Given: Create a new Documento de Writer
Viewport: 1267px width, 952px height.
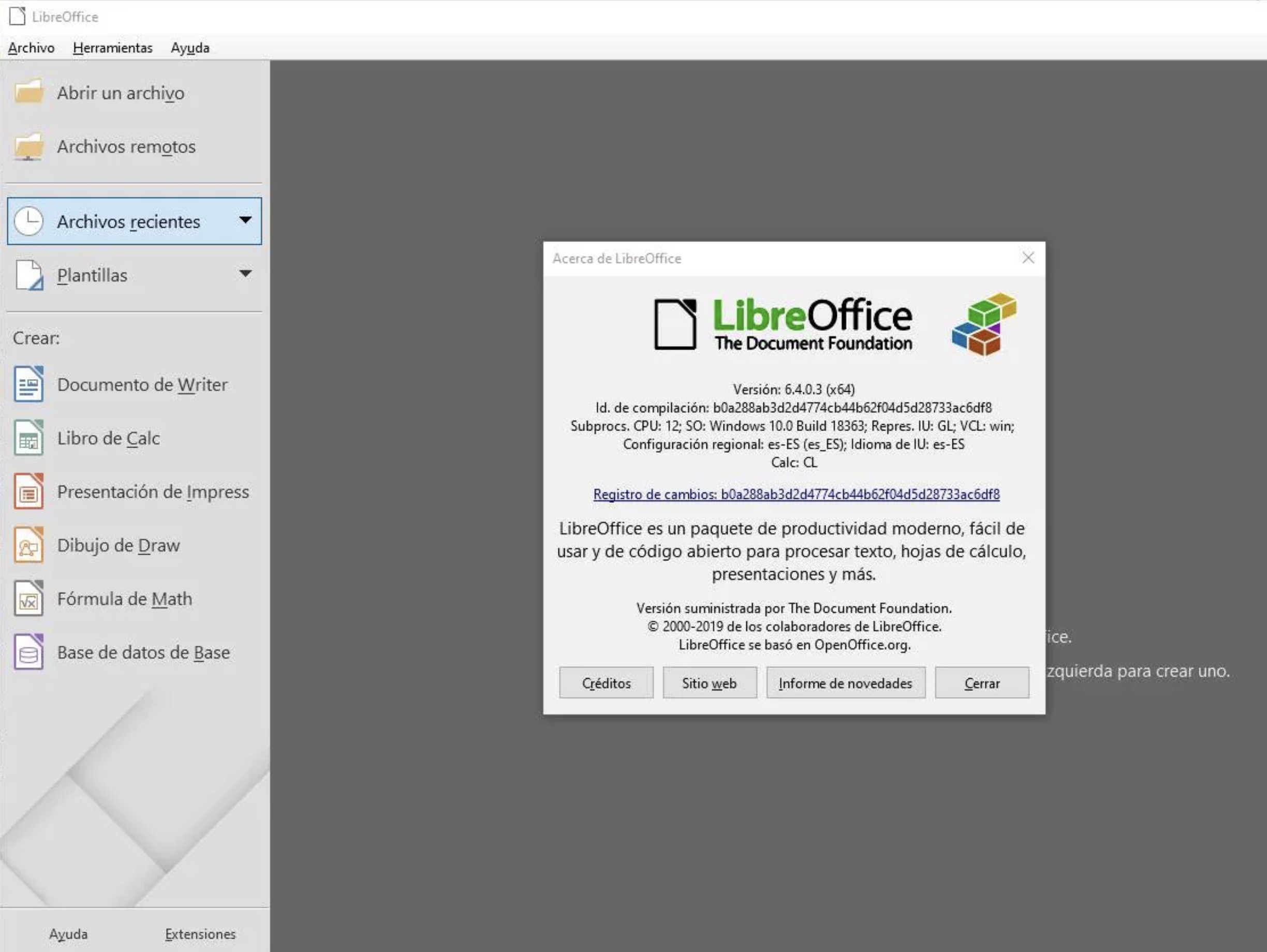Looking at the screenshot, I should (143, 385).
